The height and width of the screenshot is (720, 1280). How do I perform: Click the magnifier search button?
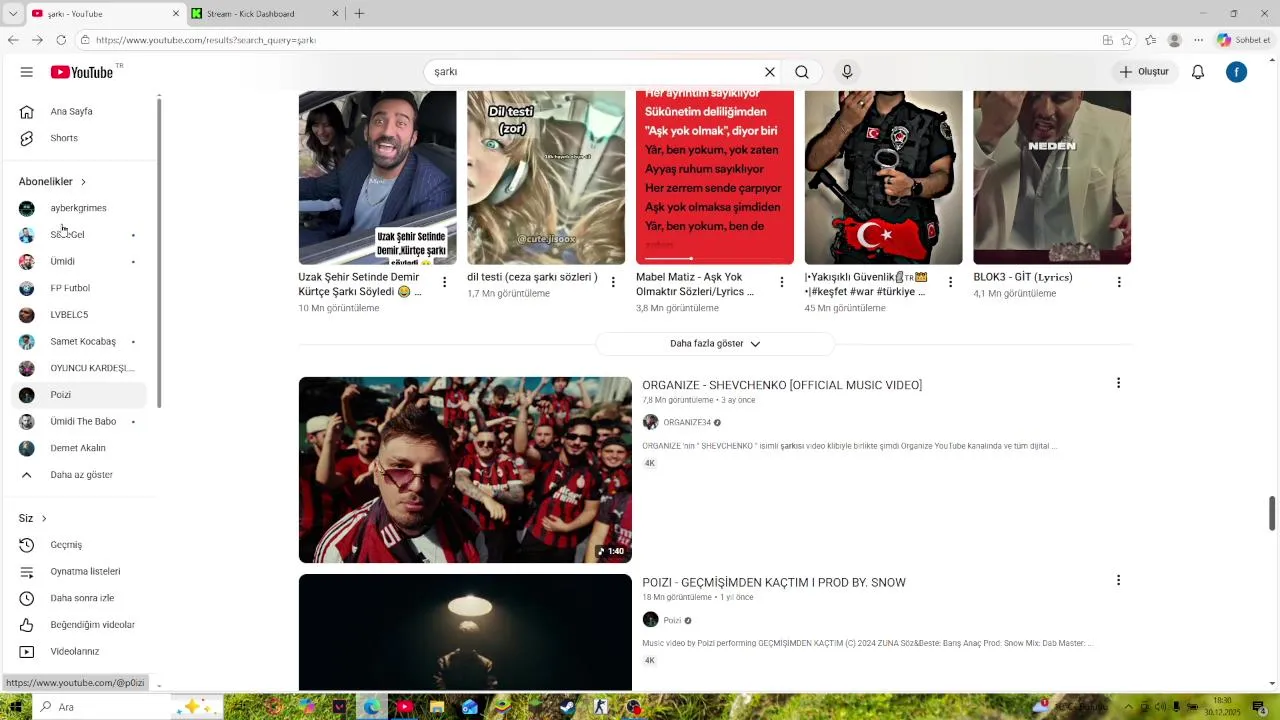coord(802,72)
